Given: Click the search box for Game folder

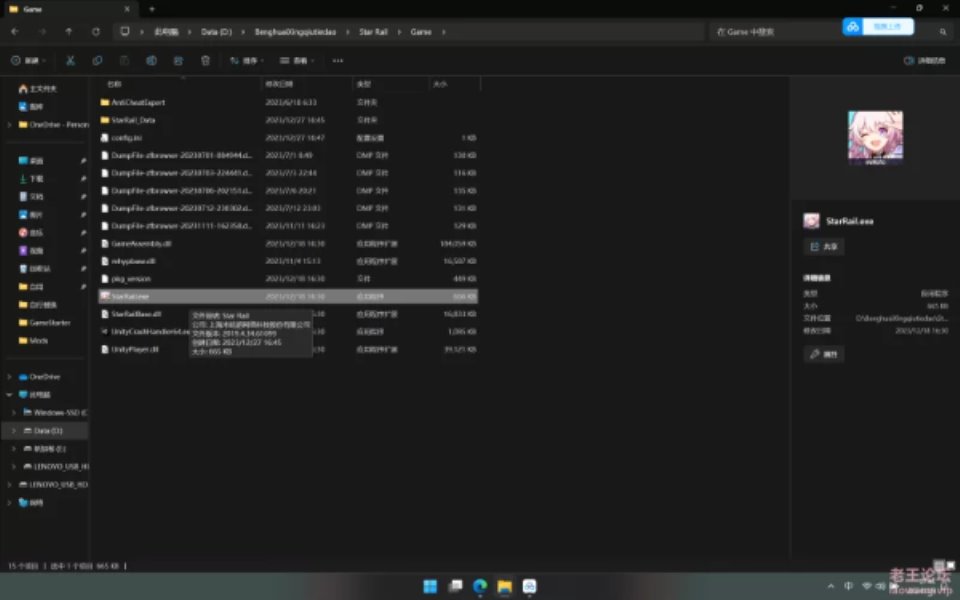Looking at the screenshot, I should click(x=776, y=32).
